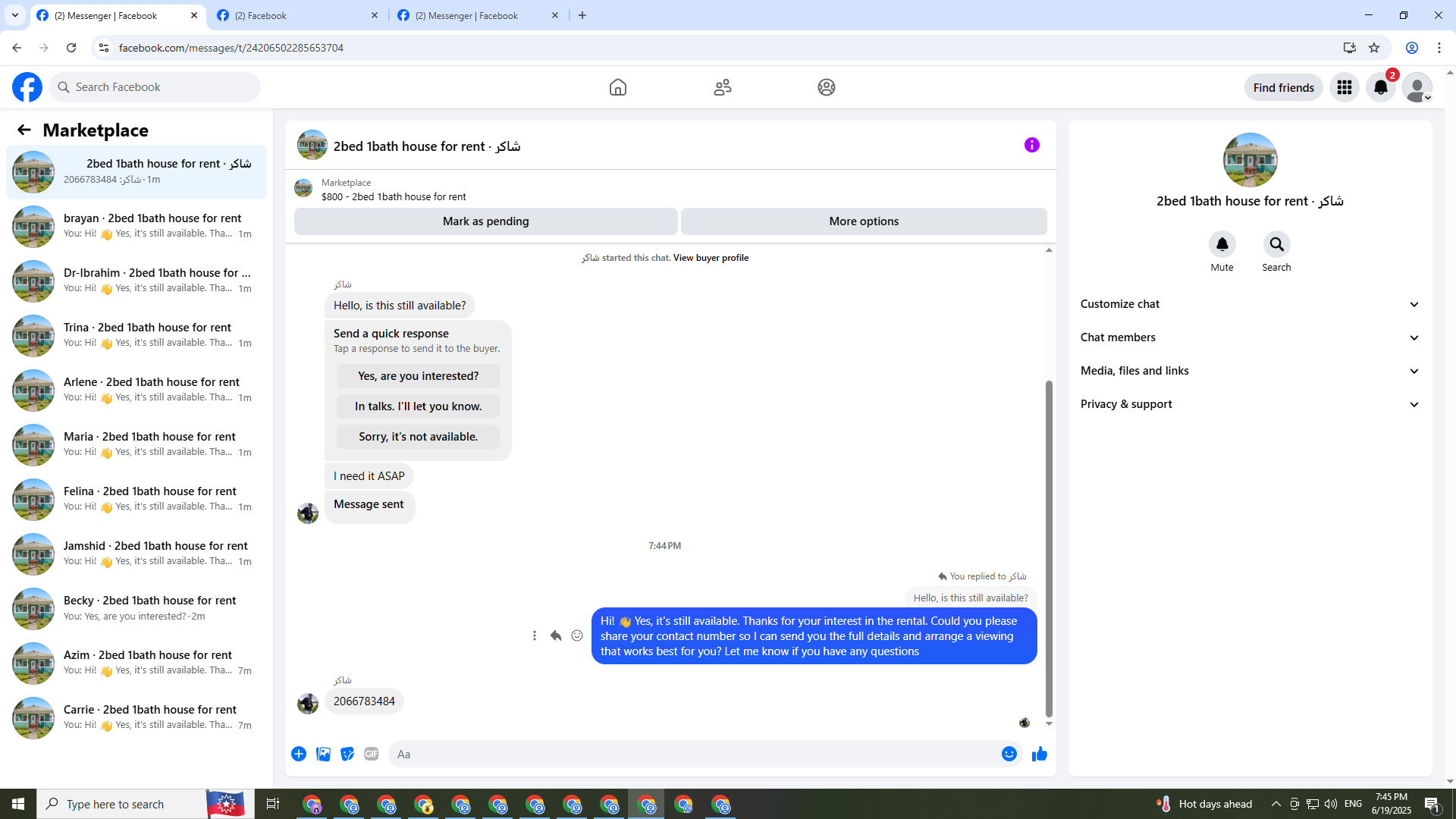1456x819 pixels.
Task: Open Windows Task View icon
Action: tap(273, 804)
